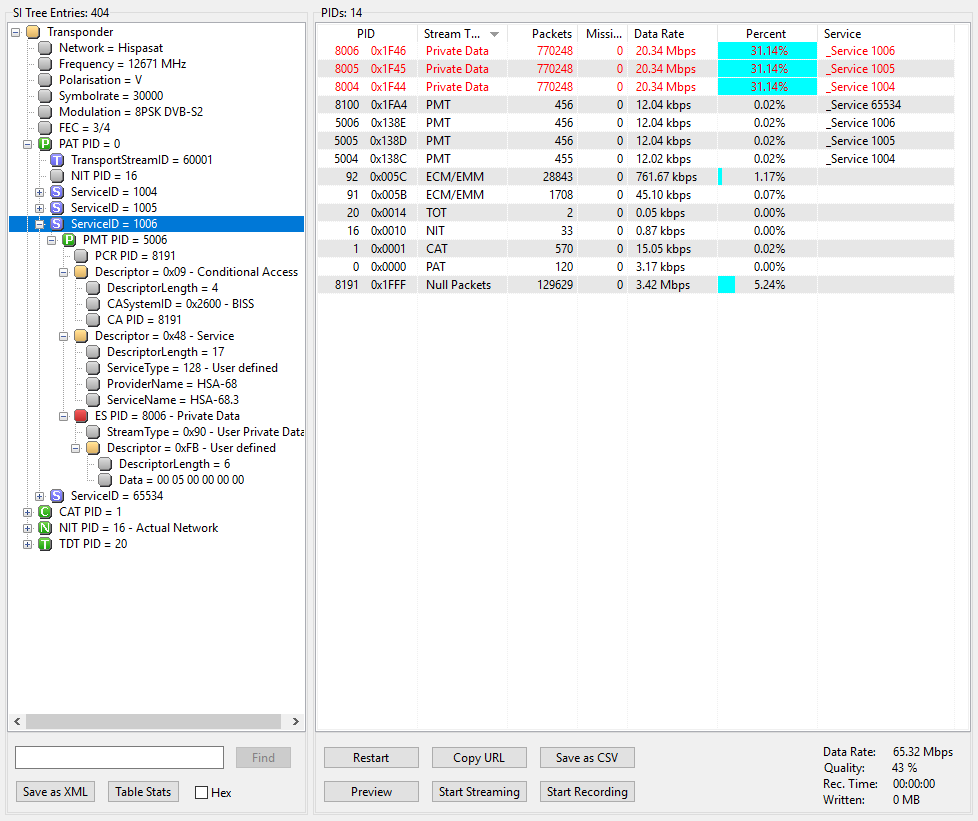Screen dimensions: 978x821
Task: Click the grey icon beside Frequency = 12671 MHz
Action: coord(45,64)
